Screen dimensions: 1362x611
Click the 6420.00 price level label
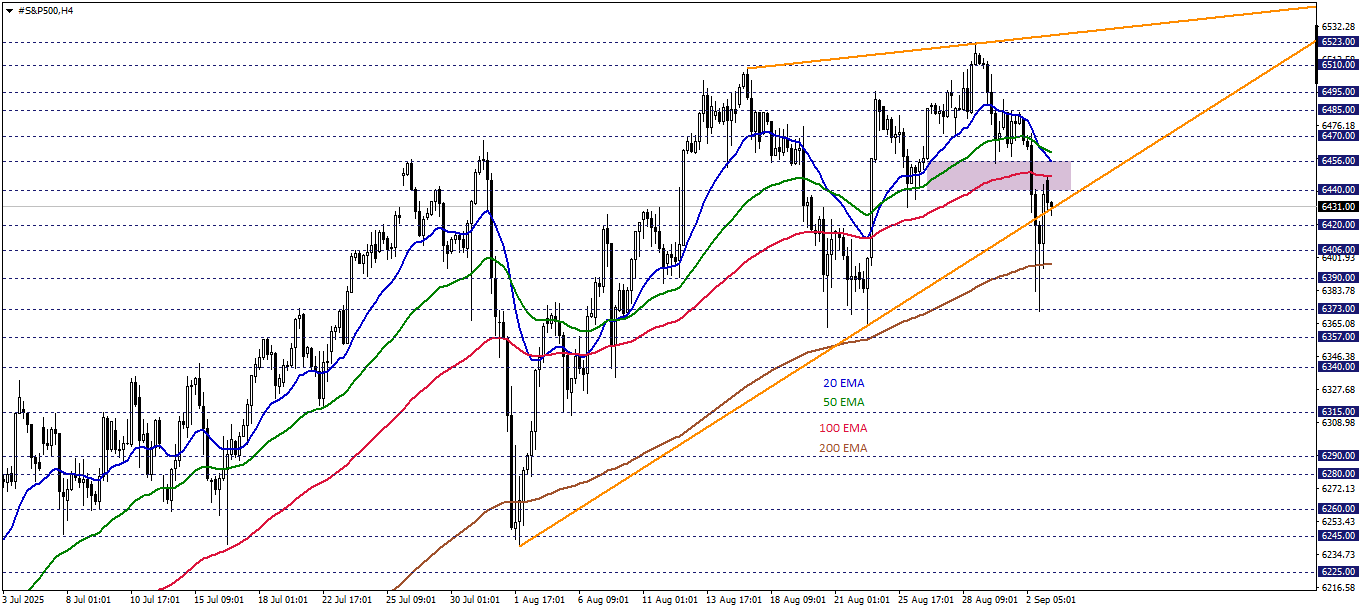[x=1338, y=225]
